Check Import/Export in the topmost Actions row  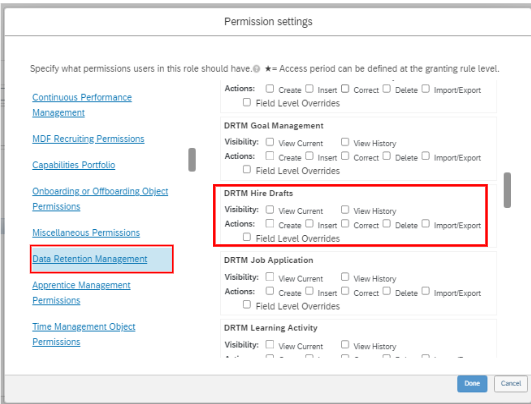(426, 89)
